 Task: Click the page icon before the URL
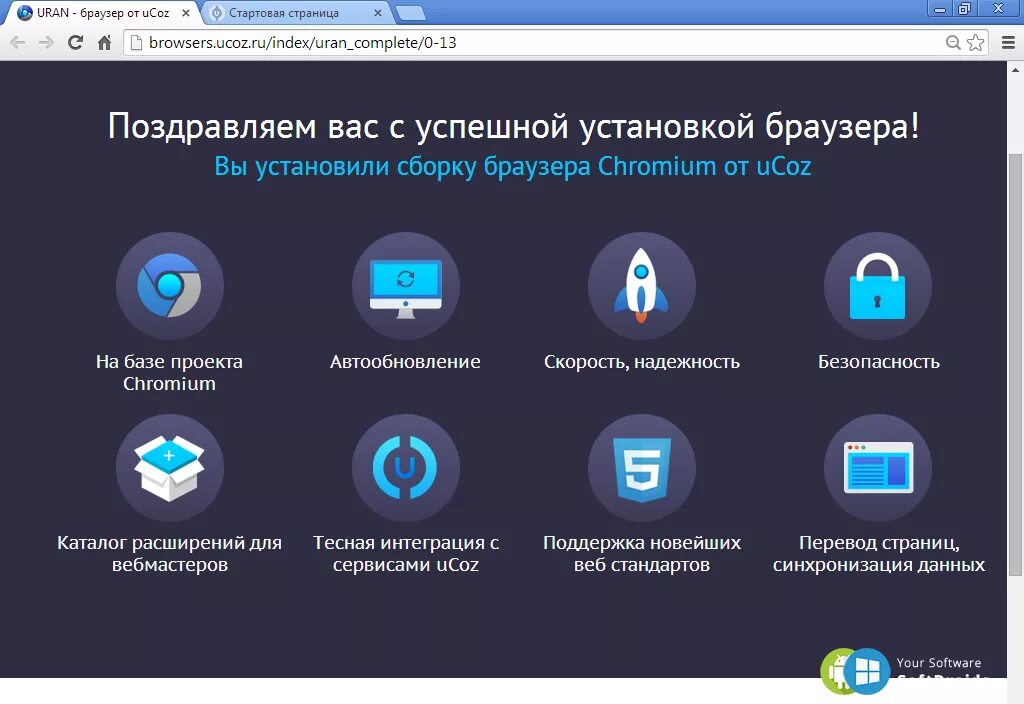(x=136, y=42)
